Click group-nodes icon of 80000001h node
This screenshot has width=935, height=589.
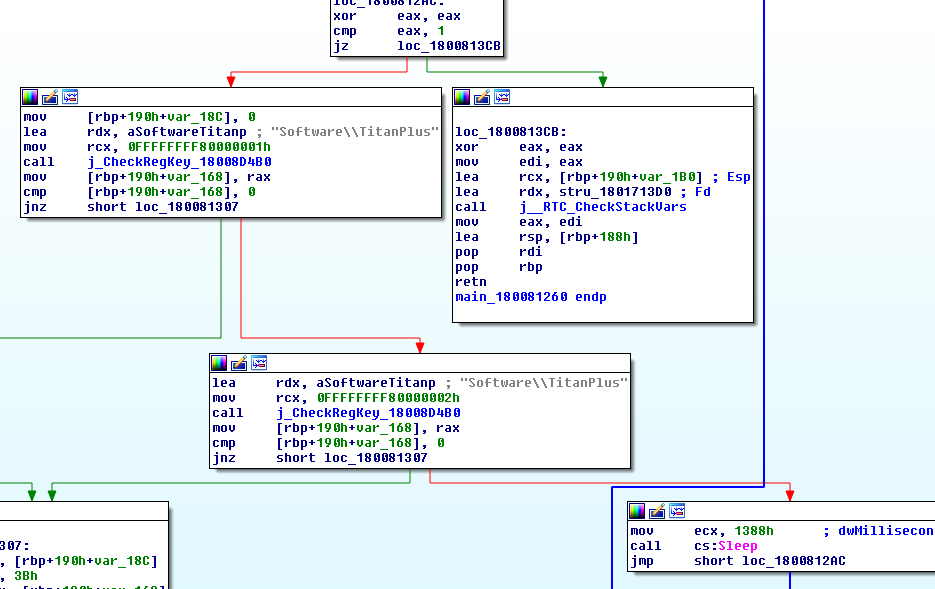pos(70,97)
